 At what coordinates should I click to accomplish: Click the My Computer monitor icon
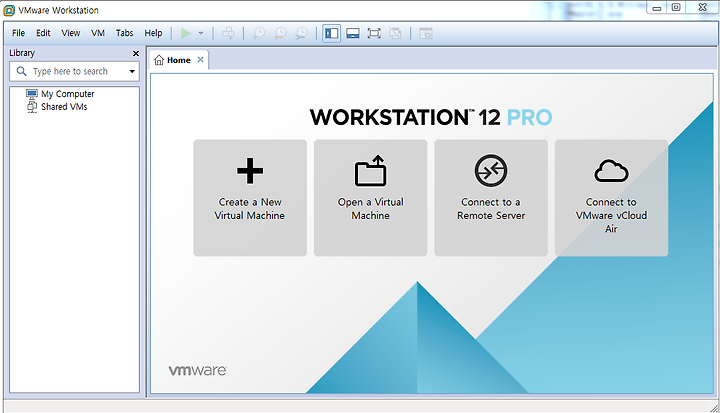click(x=32, y=94)
